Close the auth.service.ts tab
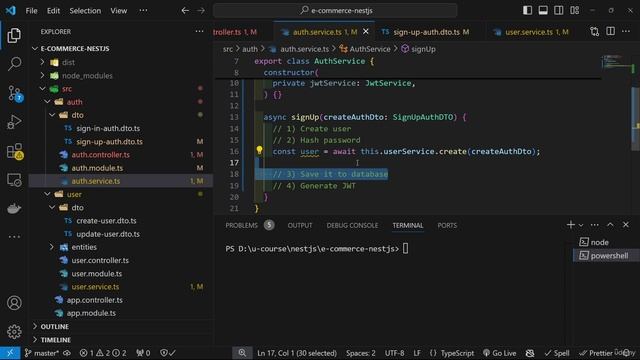The height and width of the screenshot is (360, 640). pyautogui.click(x=366, y=31)
